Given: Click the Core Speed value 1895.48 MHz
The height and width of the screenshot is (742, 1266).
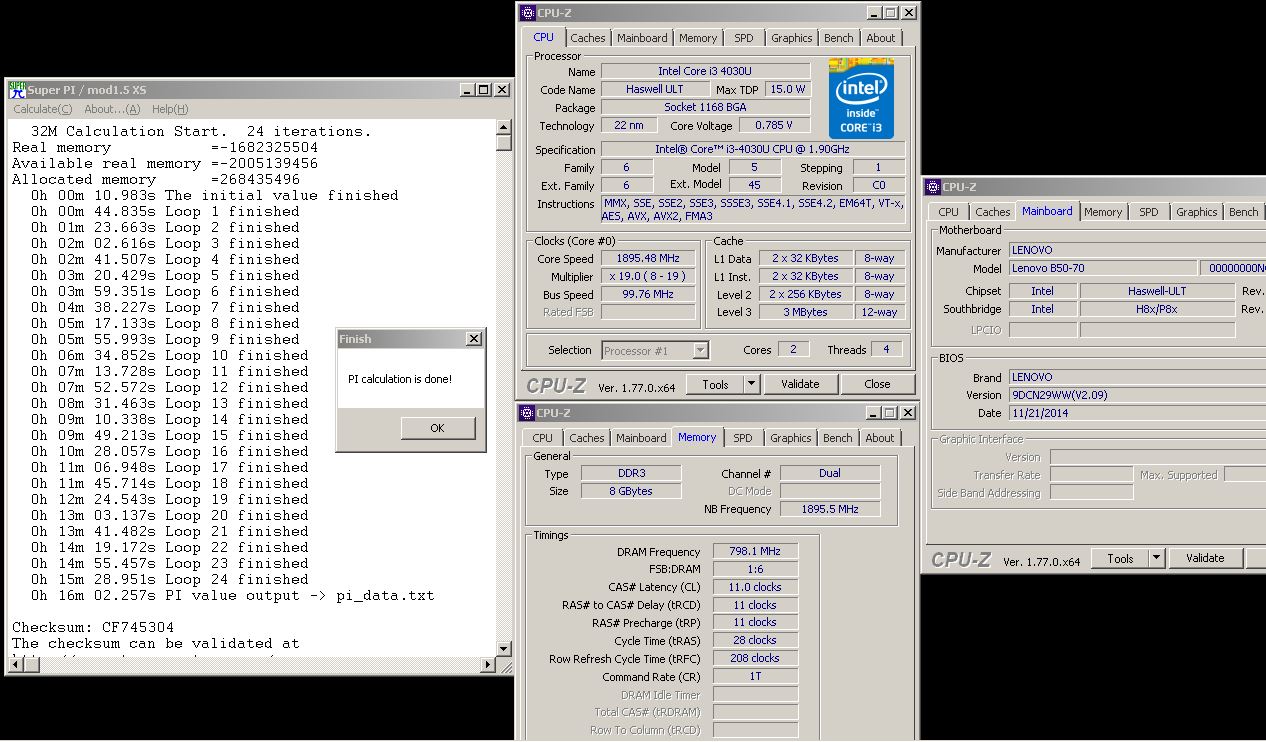Looking at the screenshot, I should 648,258.
